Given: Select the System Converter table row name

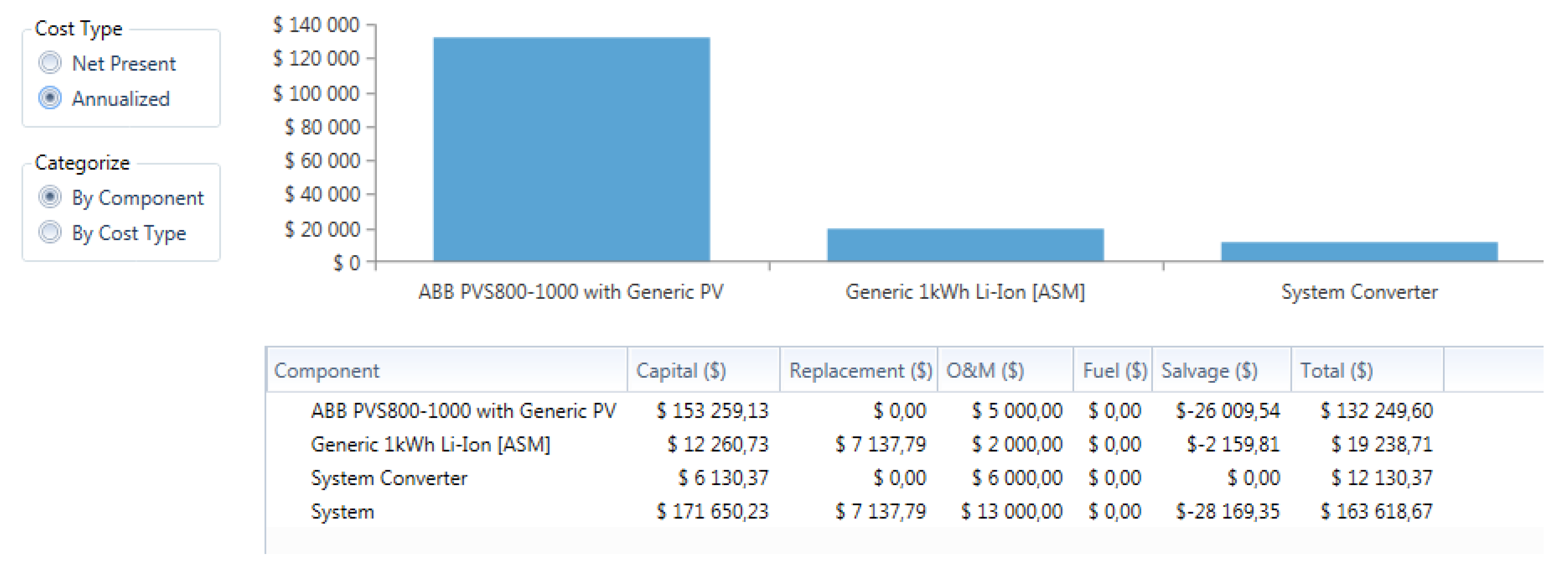Looking at the screenshot, I should [x=389, y=478].
